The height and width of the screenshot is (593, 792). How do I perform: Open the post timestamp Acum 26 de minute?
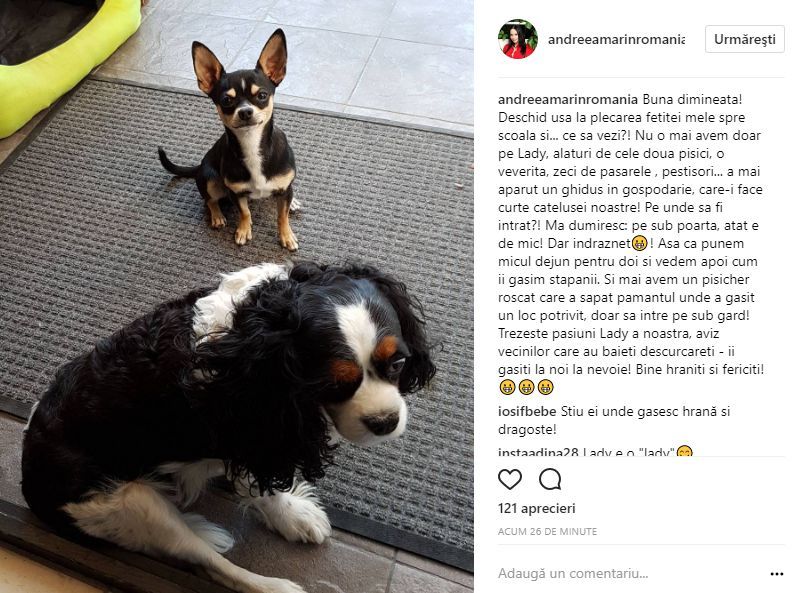click(547, 531)
